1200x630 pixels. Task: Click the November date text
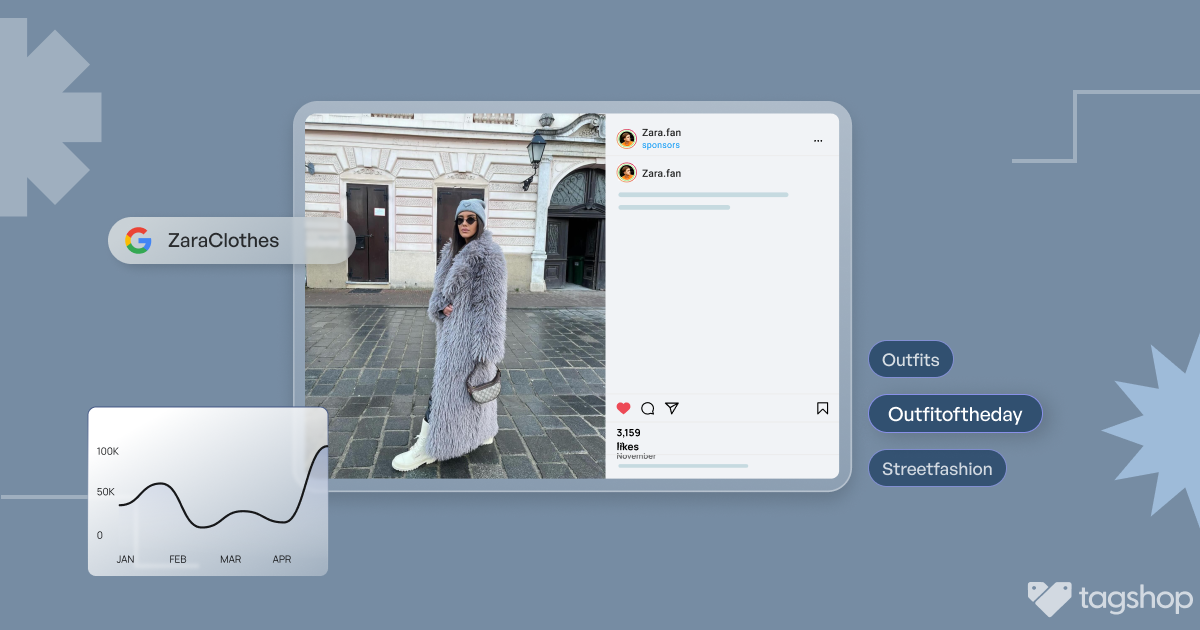[636, 456]
